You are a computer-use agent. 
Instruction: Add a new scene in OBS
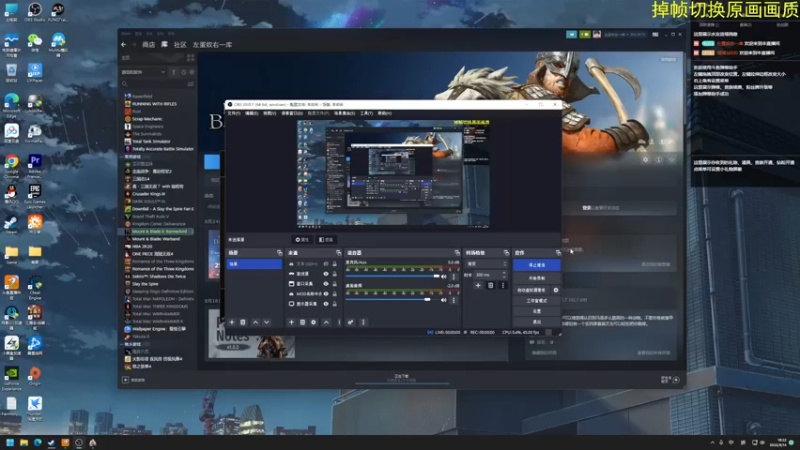(x=232, y=322)
